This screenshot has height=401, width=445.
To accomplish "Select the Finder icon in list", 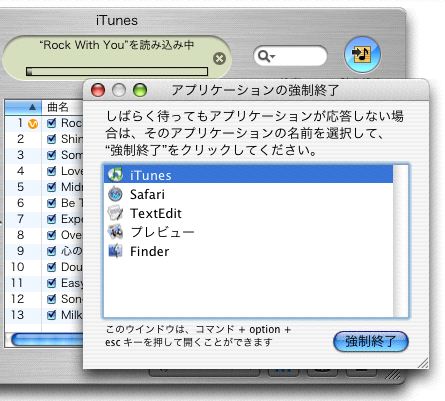I will pos(115,251).
